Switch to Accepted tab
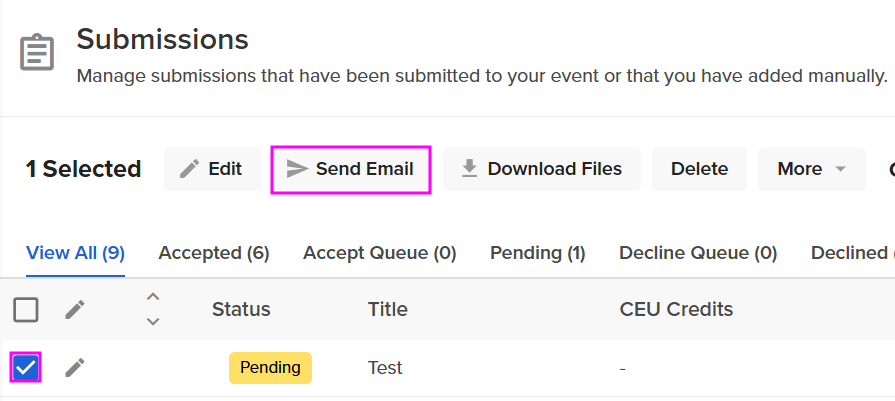Screen dimensions: 895x401 [x=214, y=253]
